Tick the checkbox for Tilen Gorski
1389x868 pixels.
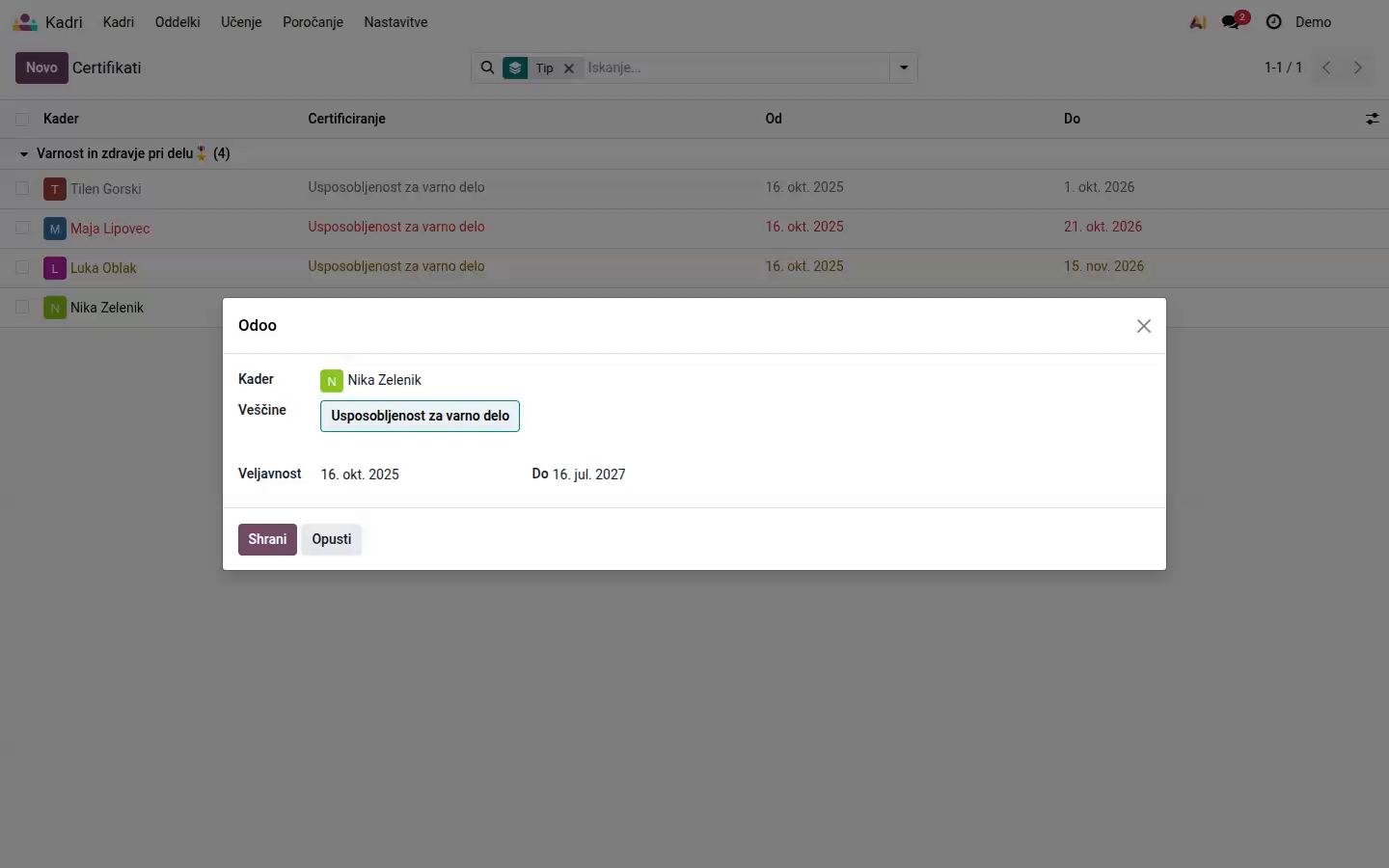click(x=22, y=188)
